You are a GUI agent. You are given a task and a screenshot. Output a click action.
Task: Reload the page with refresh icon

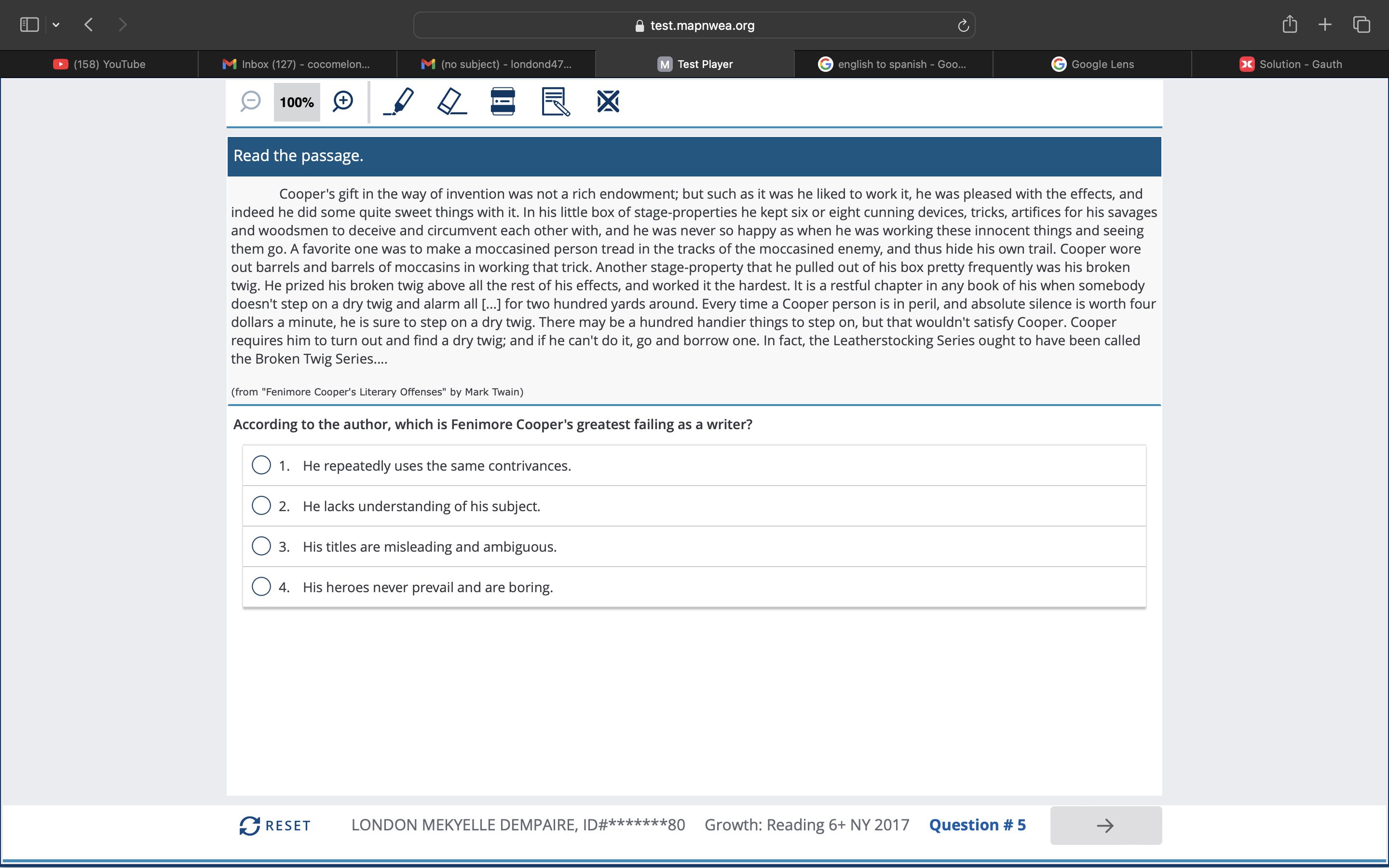coord(963,25)
